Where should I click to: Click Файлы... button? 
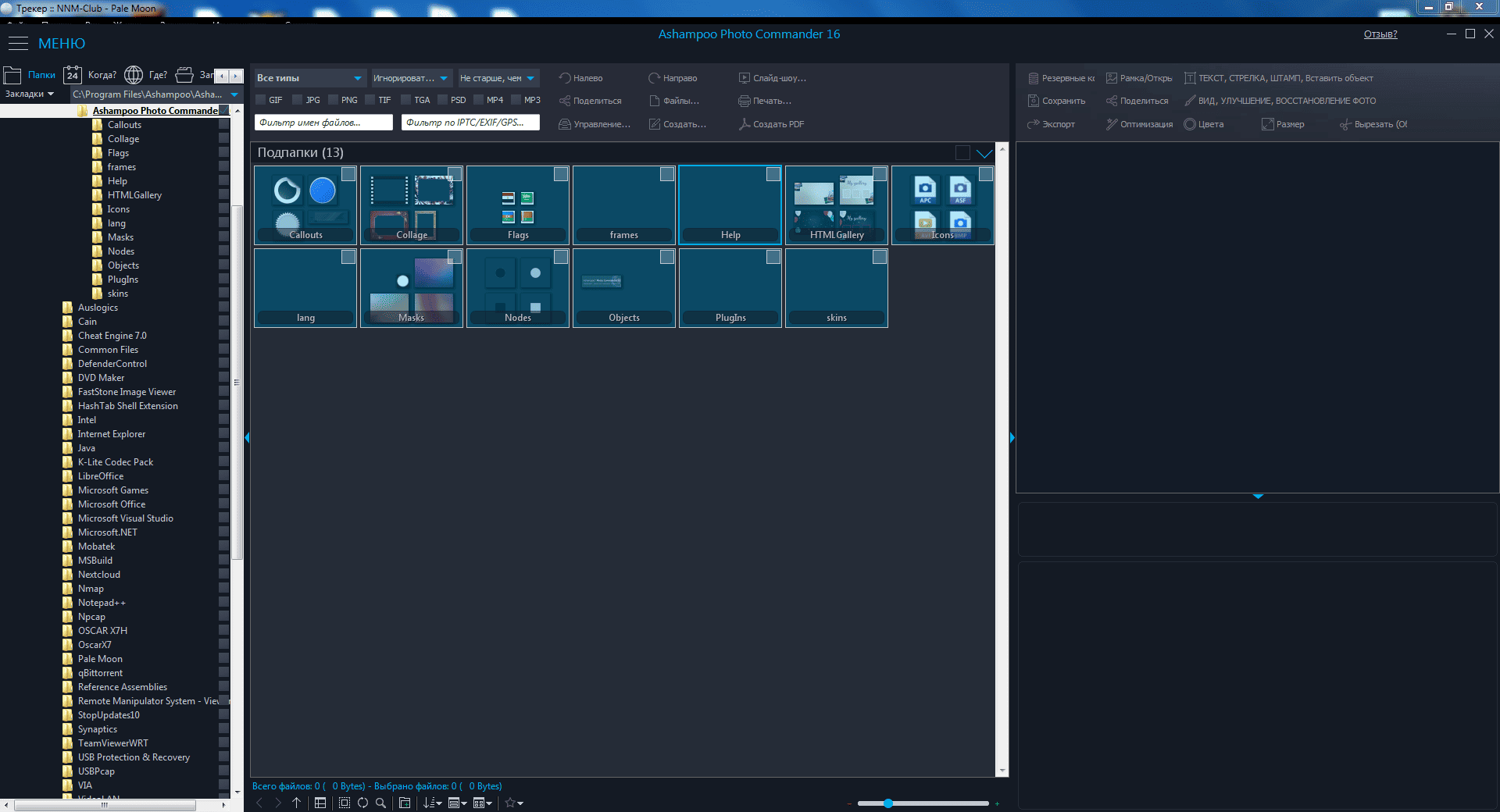[x=674, y=101]
